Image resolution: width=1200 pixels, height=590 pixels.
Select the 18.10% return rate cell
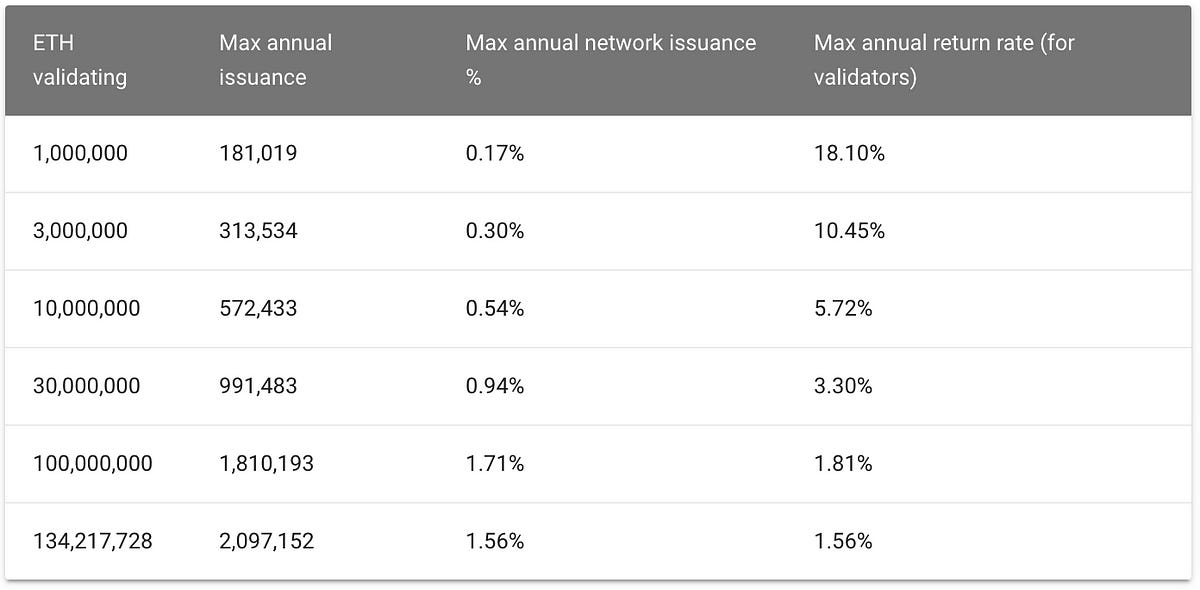click(849, 154)
